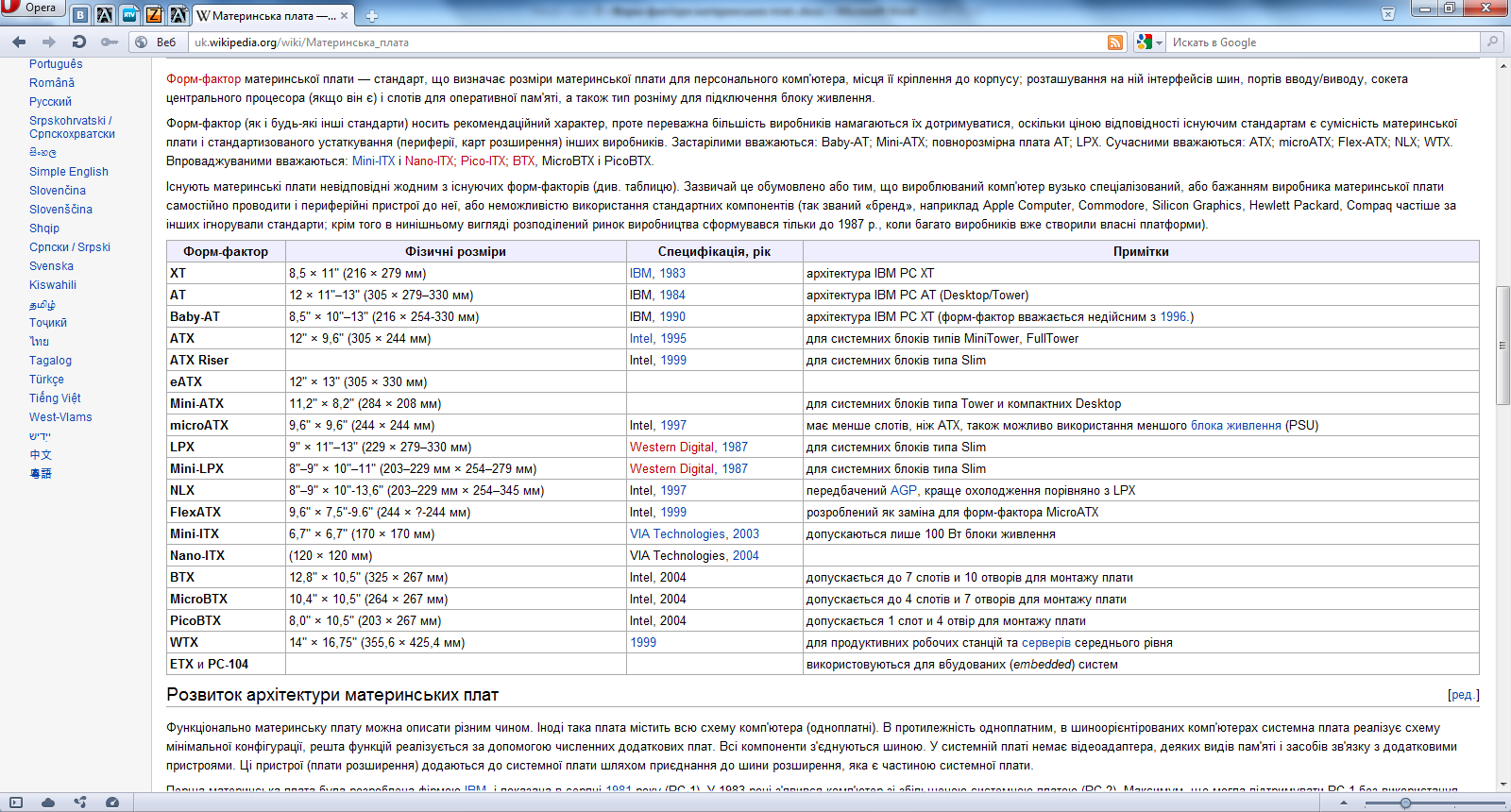Focus the address bar URL field
1511x812 pixels.
point(647,42)
